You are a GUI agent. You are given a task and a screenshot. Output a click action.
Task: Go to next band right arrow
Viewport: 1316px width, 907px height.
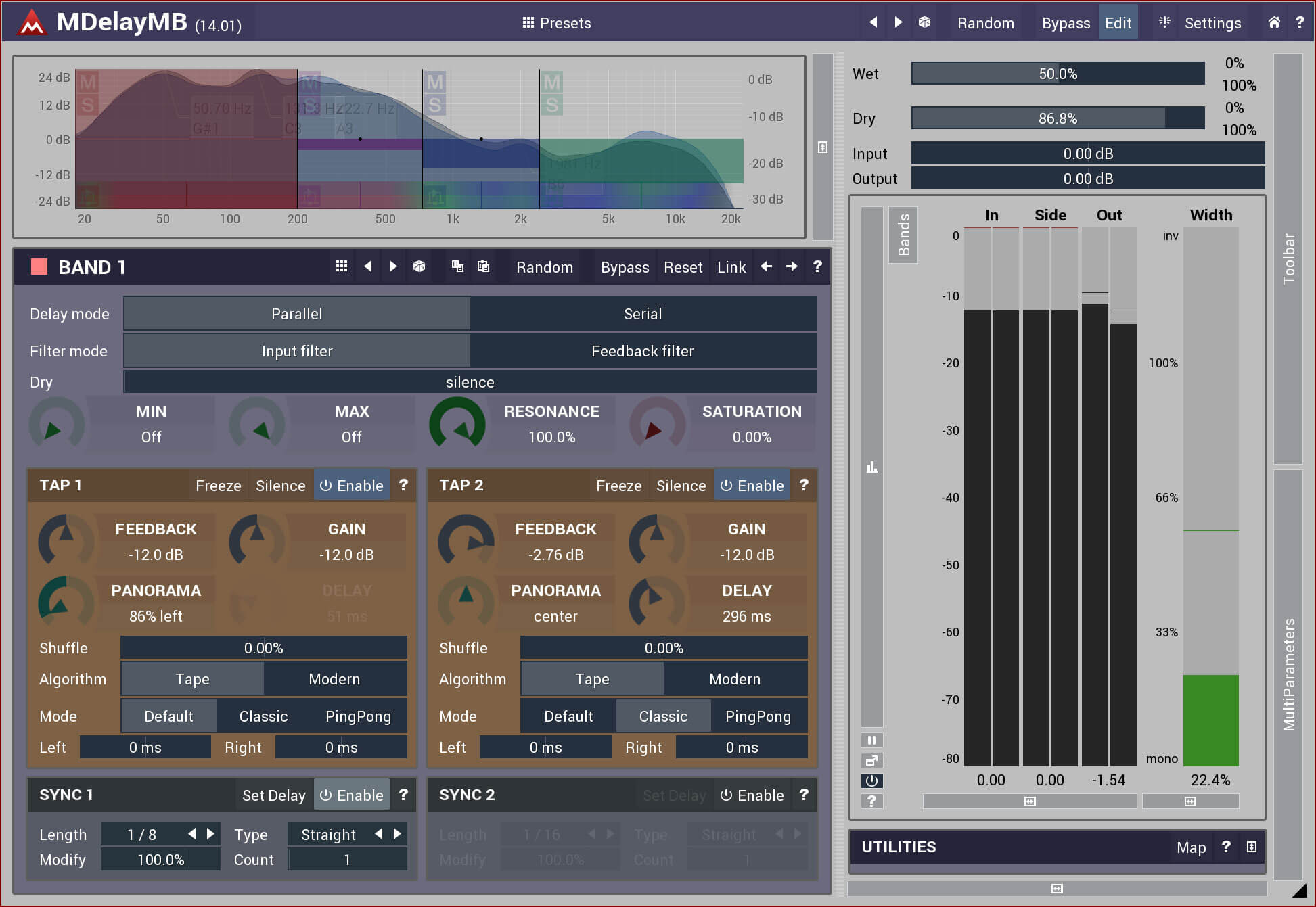tap(792, 266)
